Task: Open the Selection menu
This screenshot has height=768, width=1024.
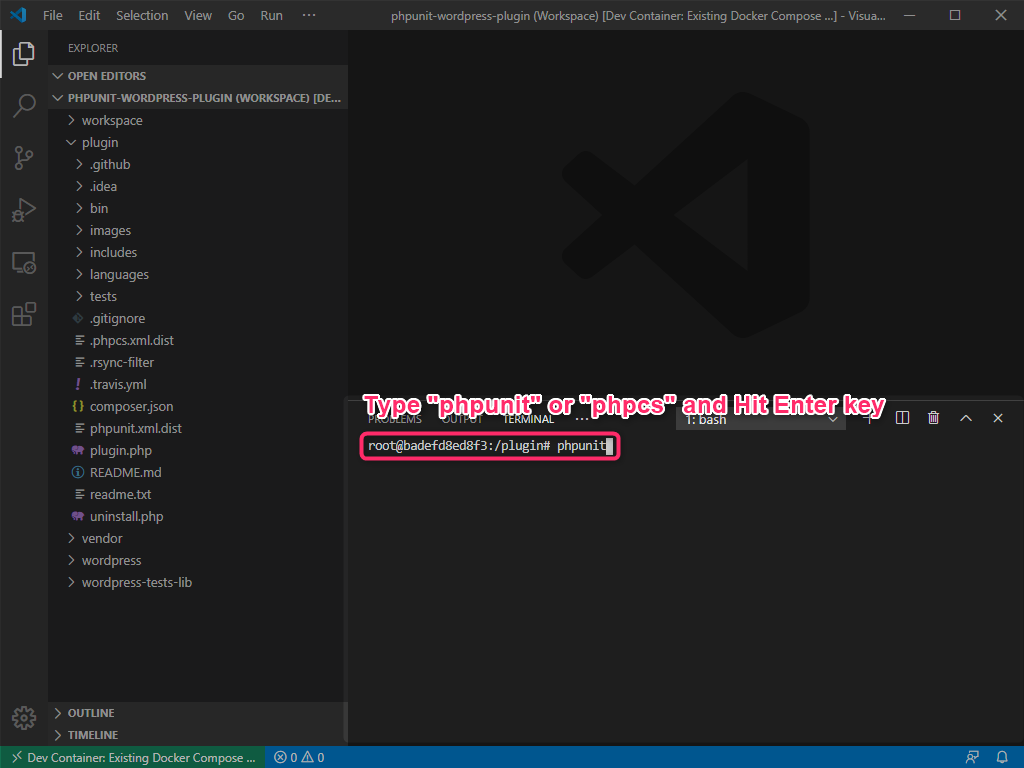Action: coord(142,16)
